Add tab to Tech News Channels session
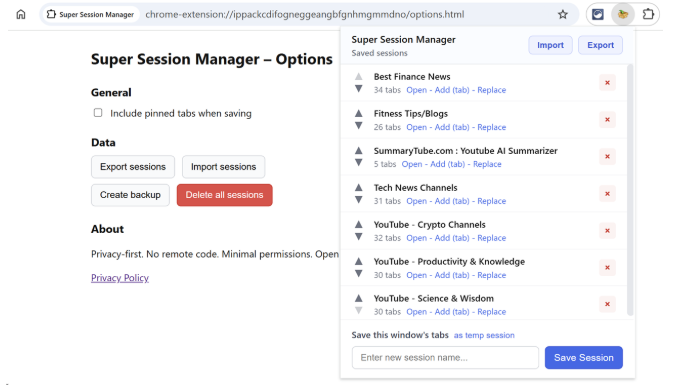Image resolution: width=675 pixels, height=385 pixels. [x=452, y=201]
